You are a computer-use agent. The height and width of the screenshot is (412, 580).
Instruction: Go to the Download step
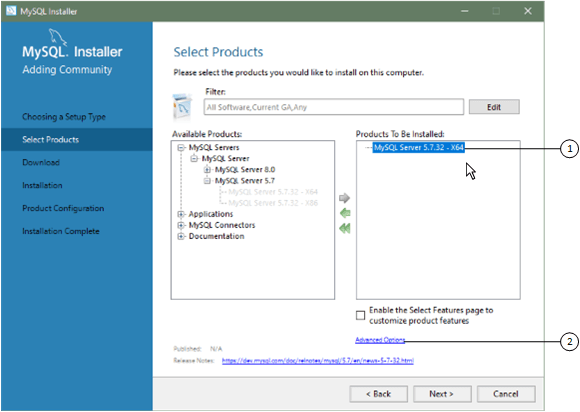point(41,162)
